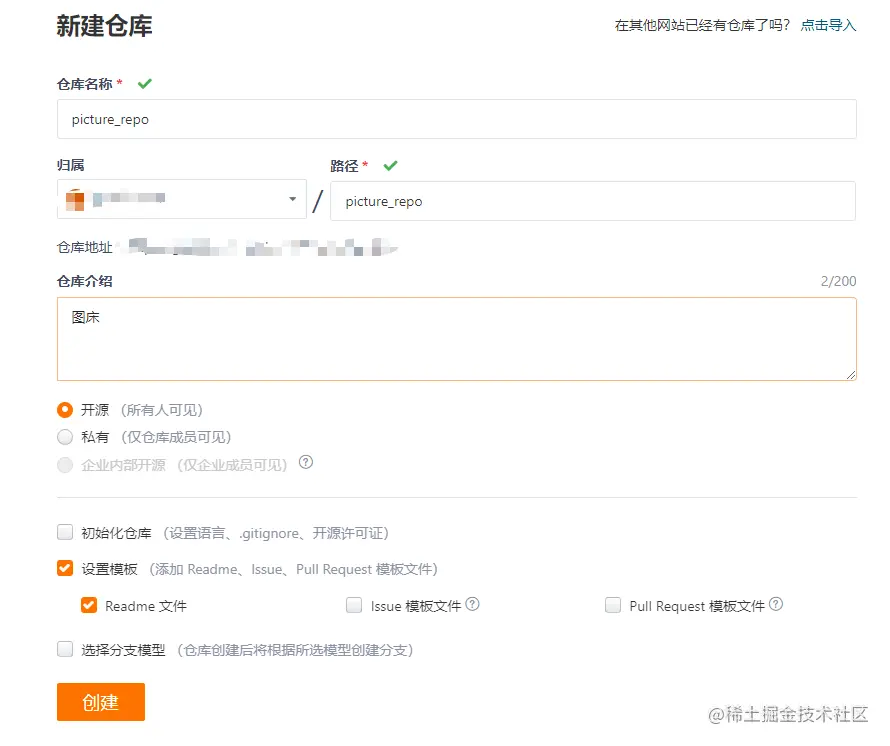Viewport: 890px width, 746px height.
Task: Enable the 初始化仓库 checkbox
Action: [x=65, y=532]
